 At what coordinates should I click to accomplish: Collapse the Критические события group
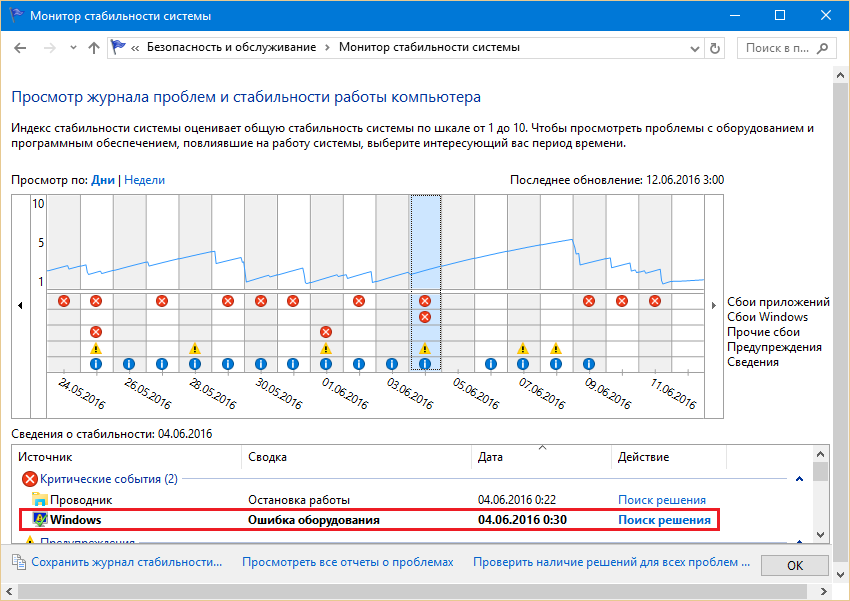point(799,479)
